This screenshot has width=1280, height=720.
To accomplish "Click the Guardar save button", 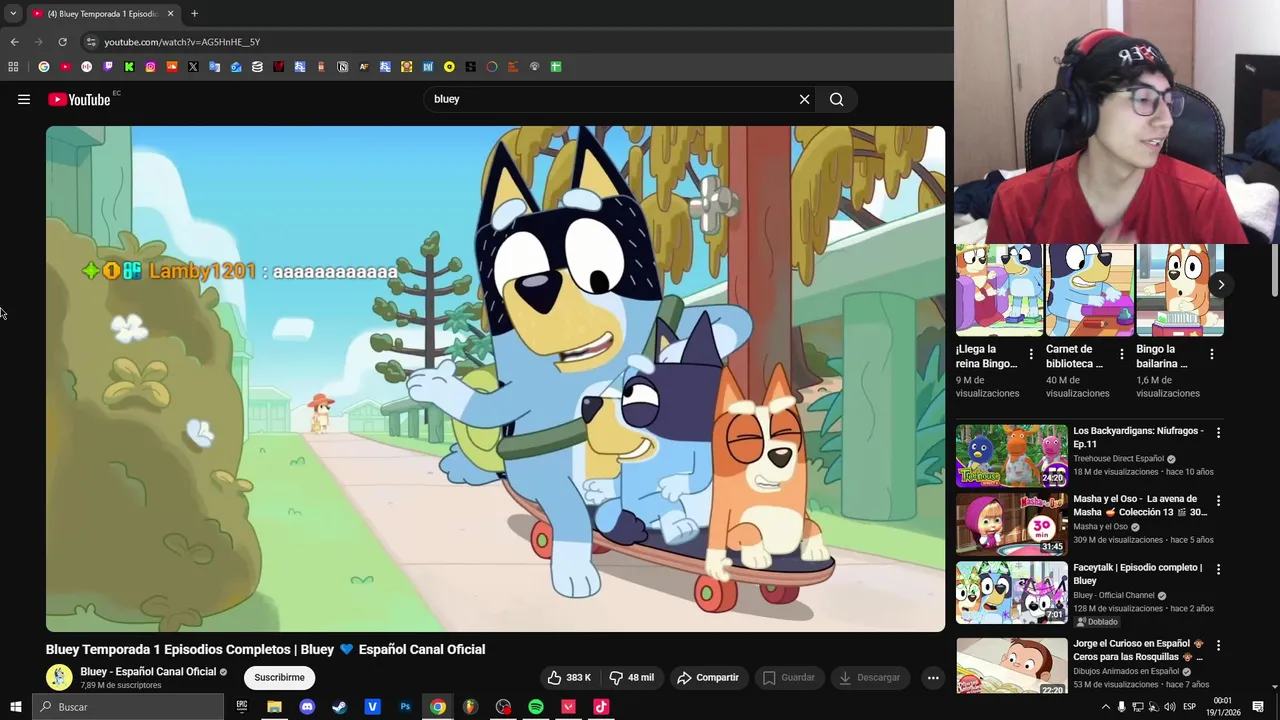I will 788,677.
